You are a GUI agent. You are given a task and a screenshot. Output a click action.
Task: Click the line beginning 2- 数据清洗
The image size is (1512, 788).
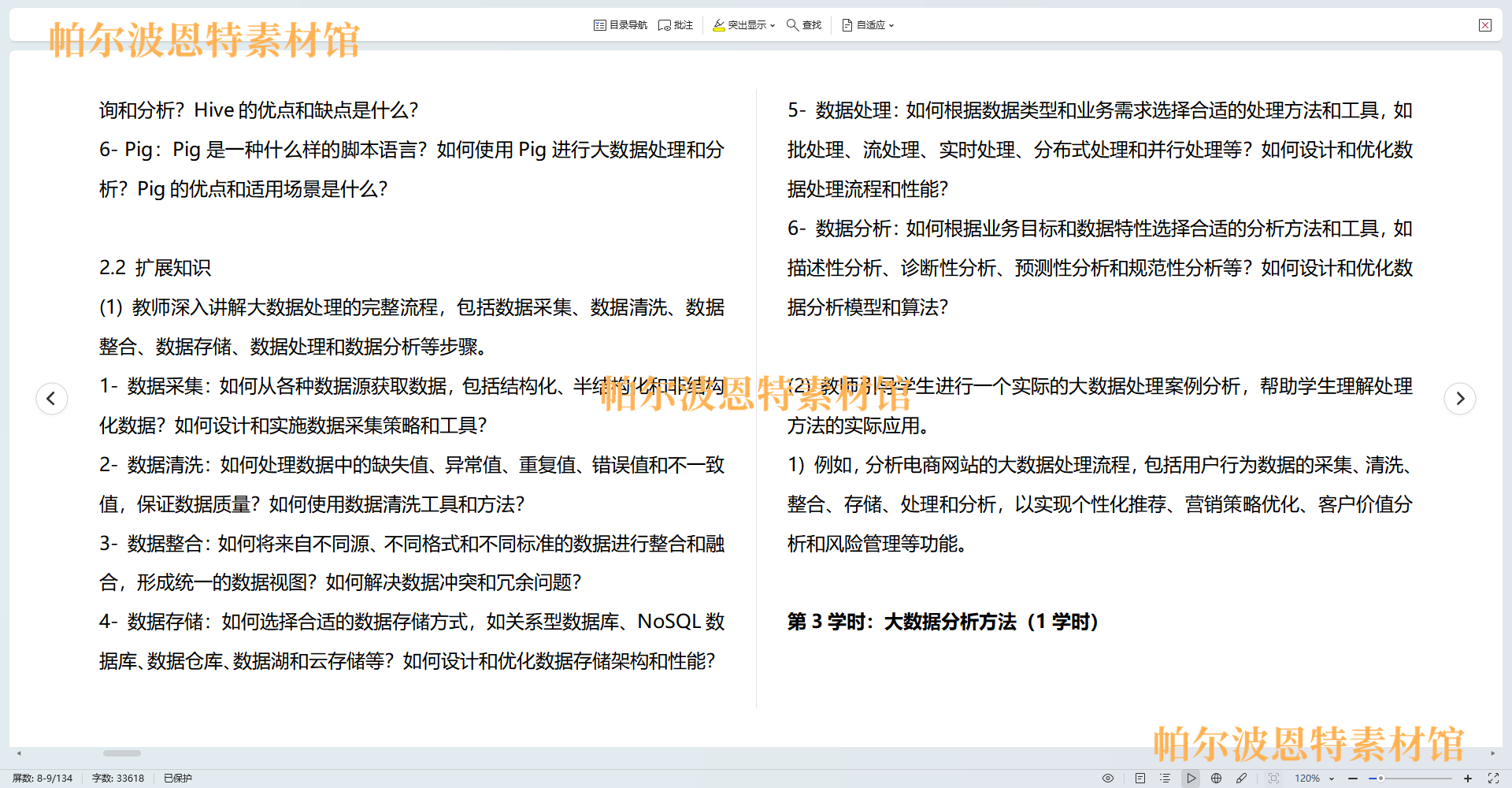[412, 465]
